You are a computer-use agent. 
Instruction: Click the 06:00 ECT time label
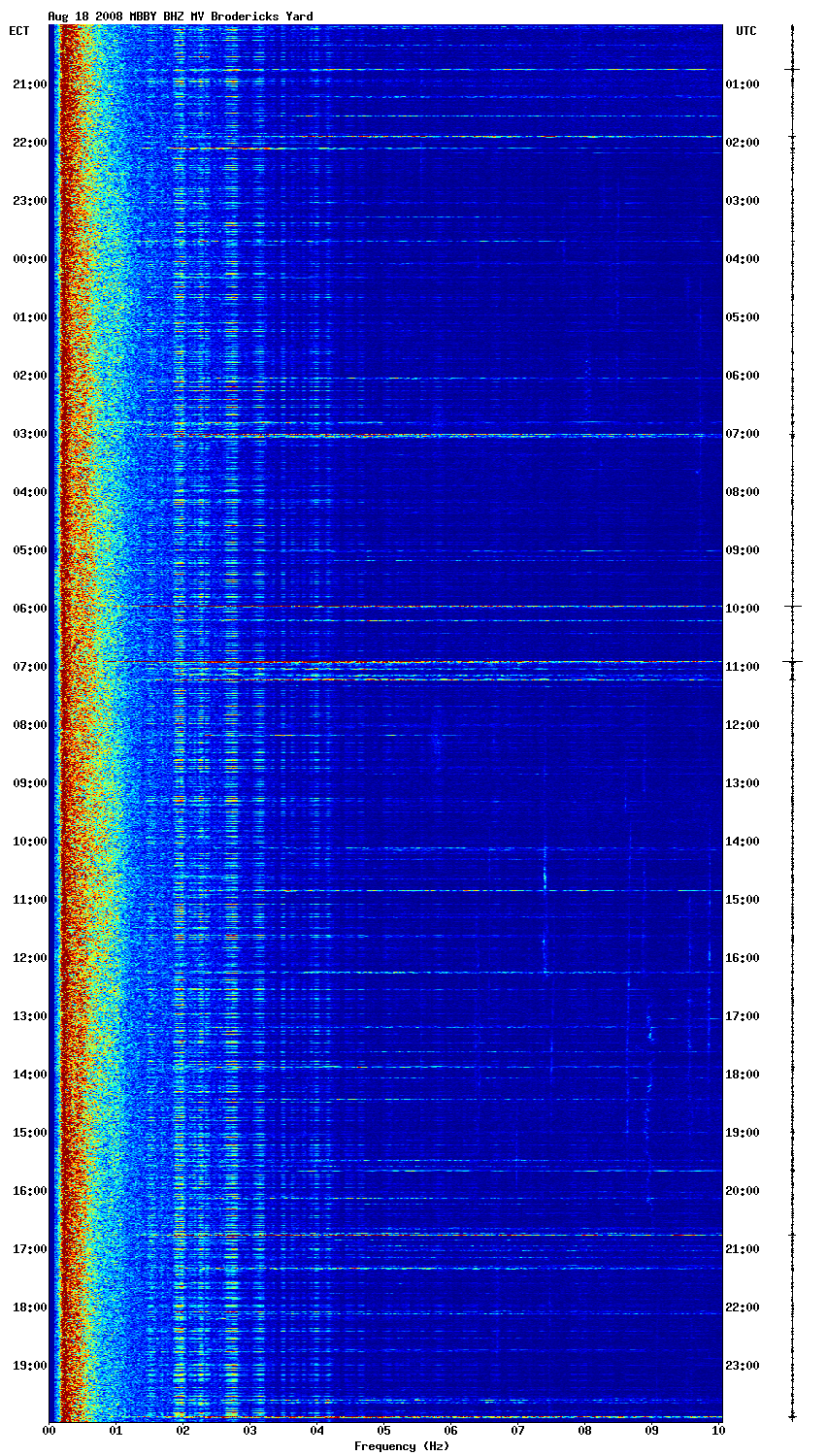tap(30, 609)
